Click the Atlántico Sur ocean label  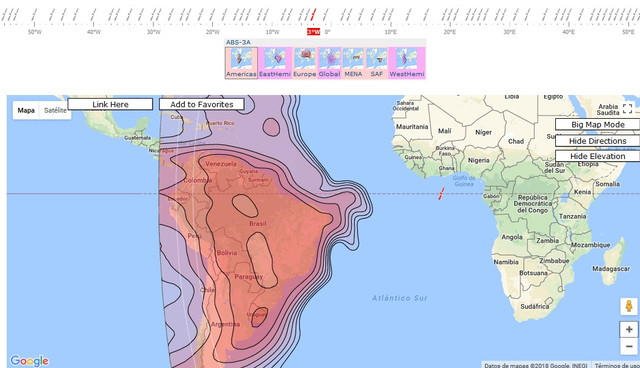click(400, 298)
